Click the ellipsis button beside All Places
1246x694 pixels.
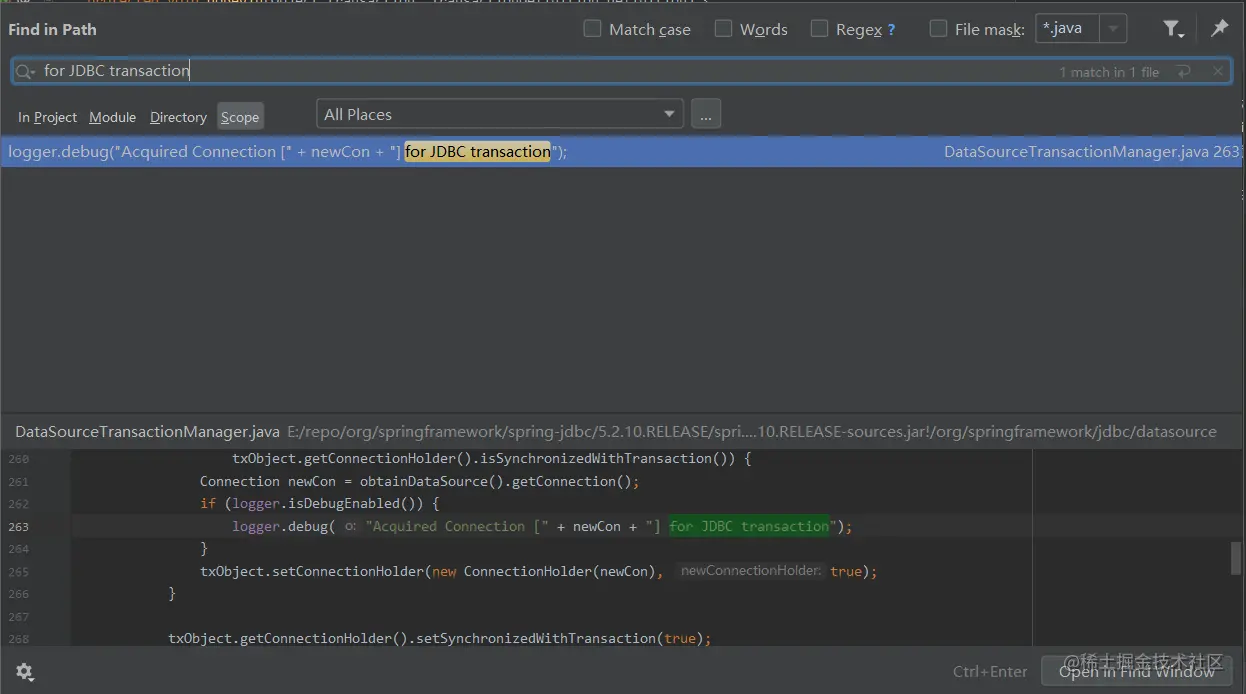[x=705, y=114]
